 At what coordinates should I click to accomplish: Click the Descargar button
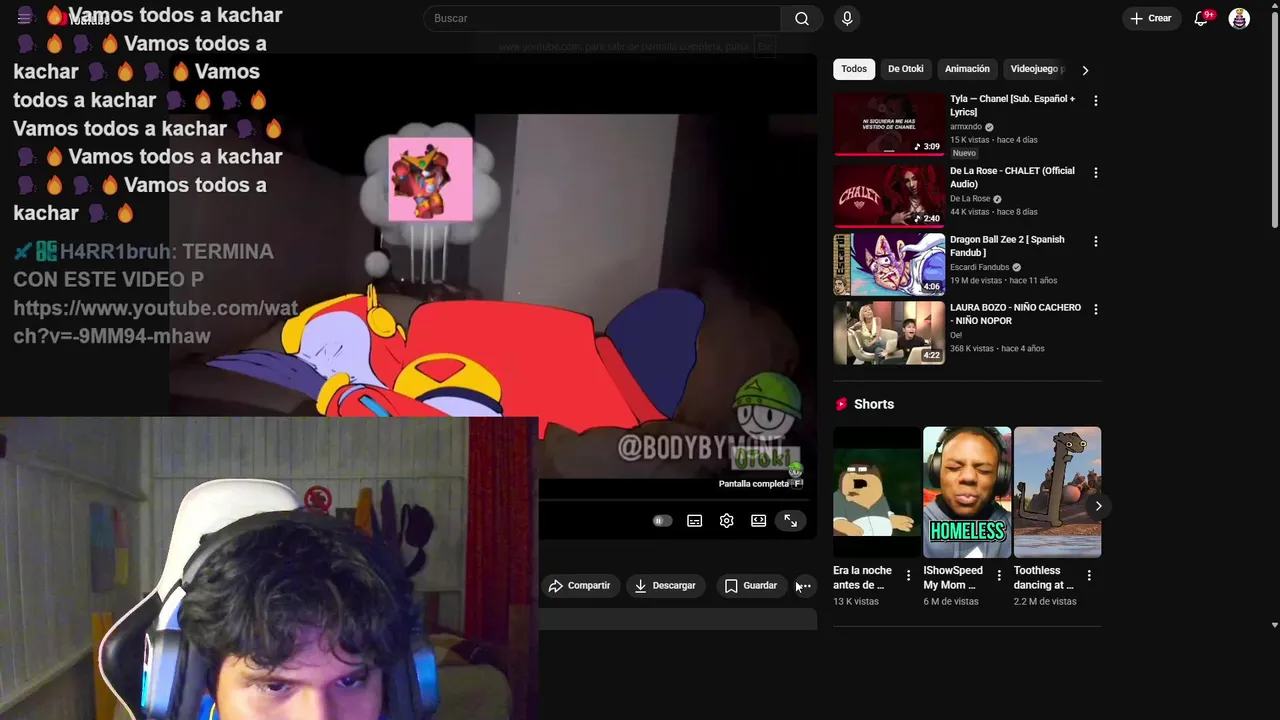[x=665, y=586]
